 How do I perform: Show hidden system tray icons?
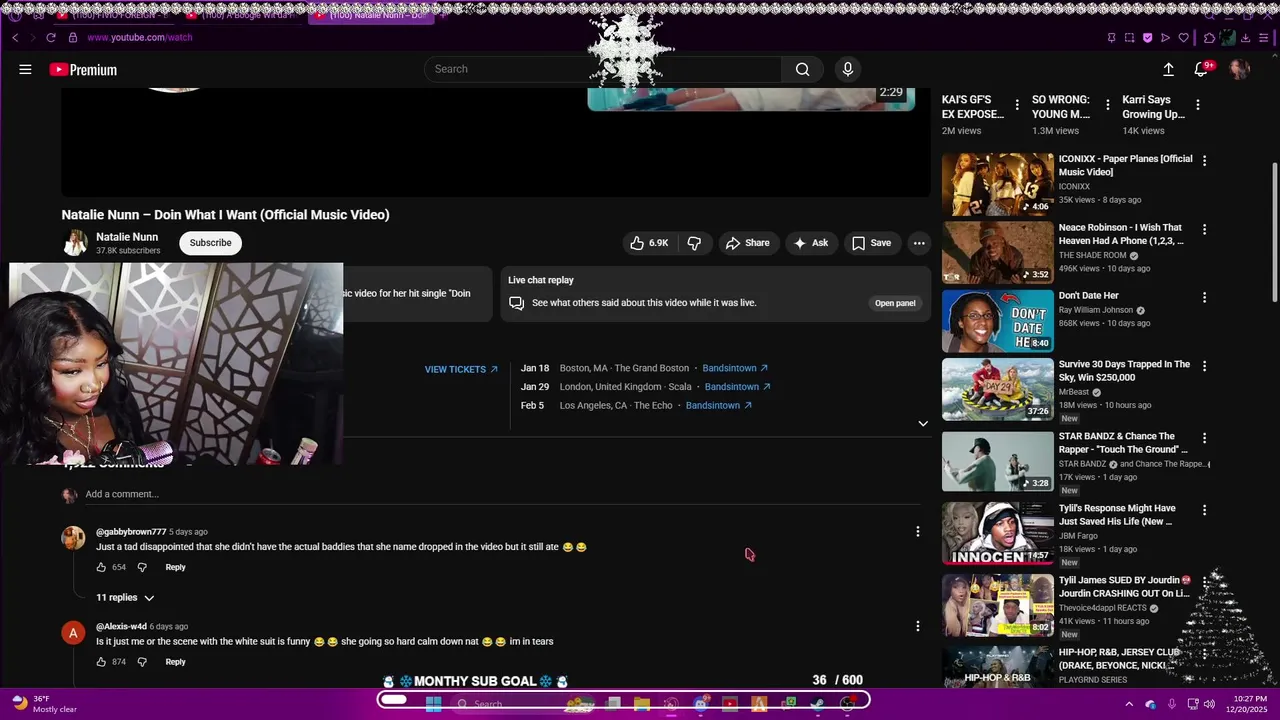point(1129,704)
